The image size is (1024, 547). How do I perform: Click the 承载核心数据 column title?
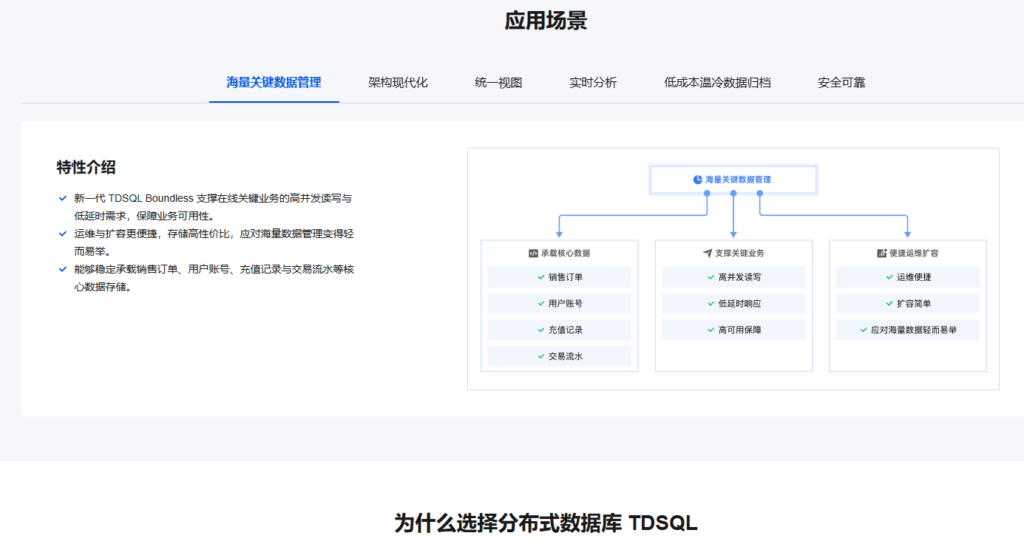pos(566,253)
